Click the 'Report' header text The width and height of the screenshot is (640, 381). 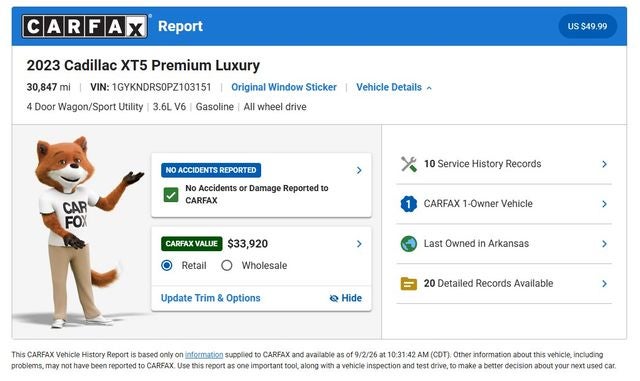(180, 26)
